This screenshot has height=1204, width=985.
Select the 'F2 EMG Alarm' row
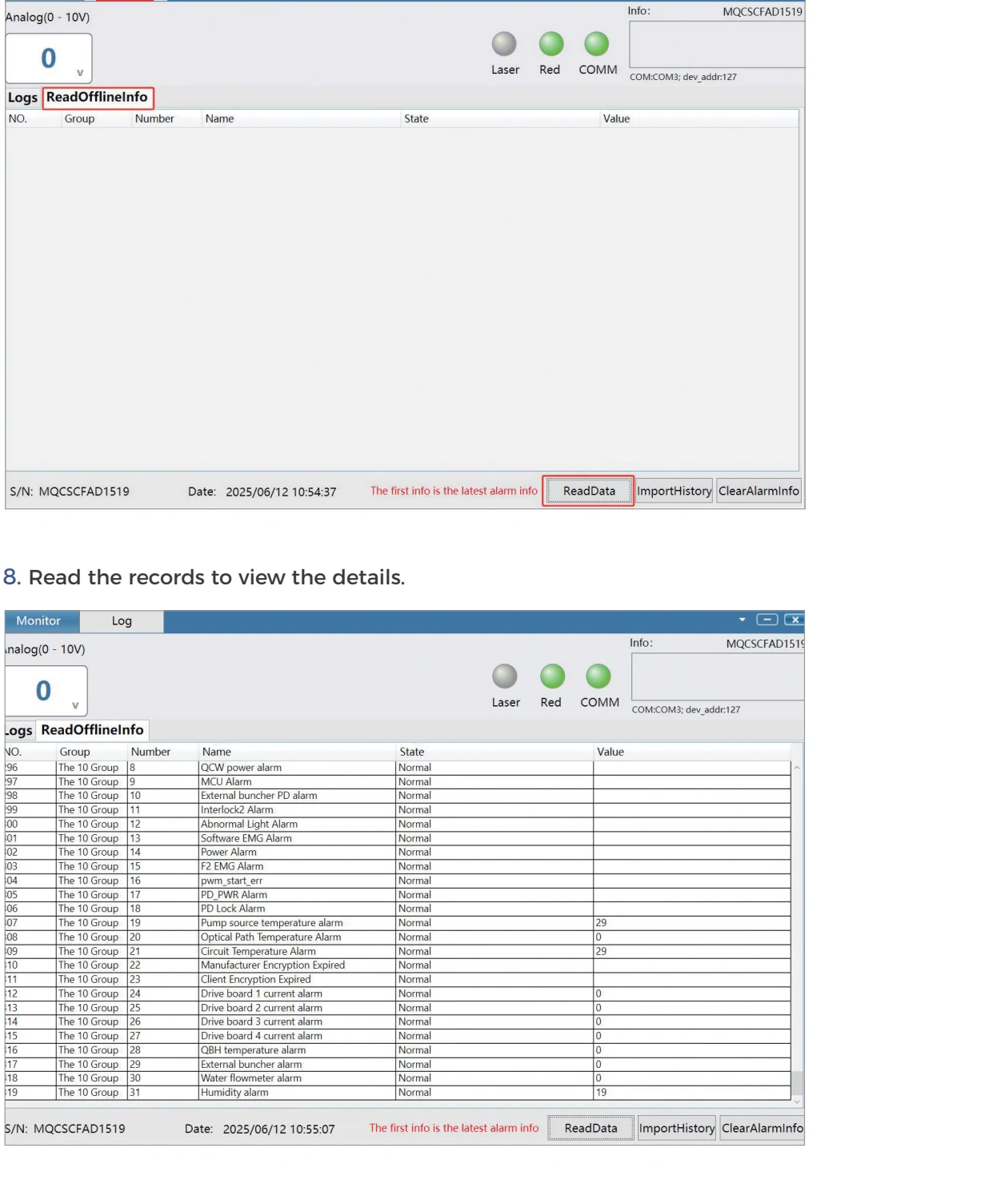click(x=398, y=867)
